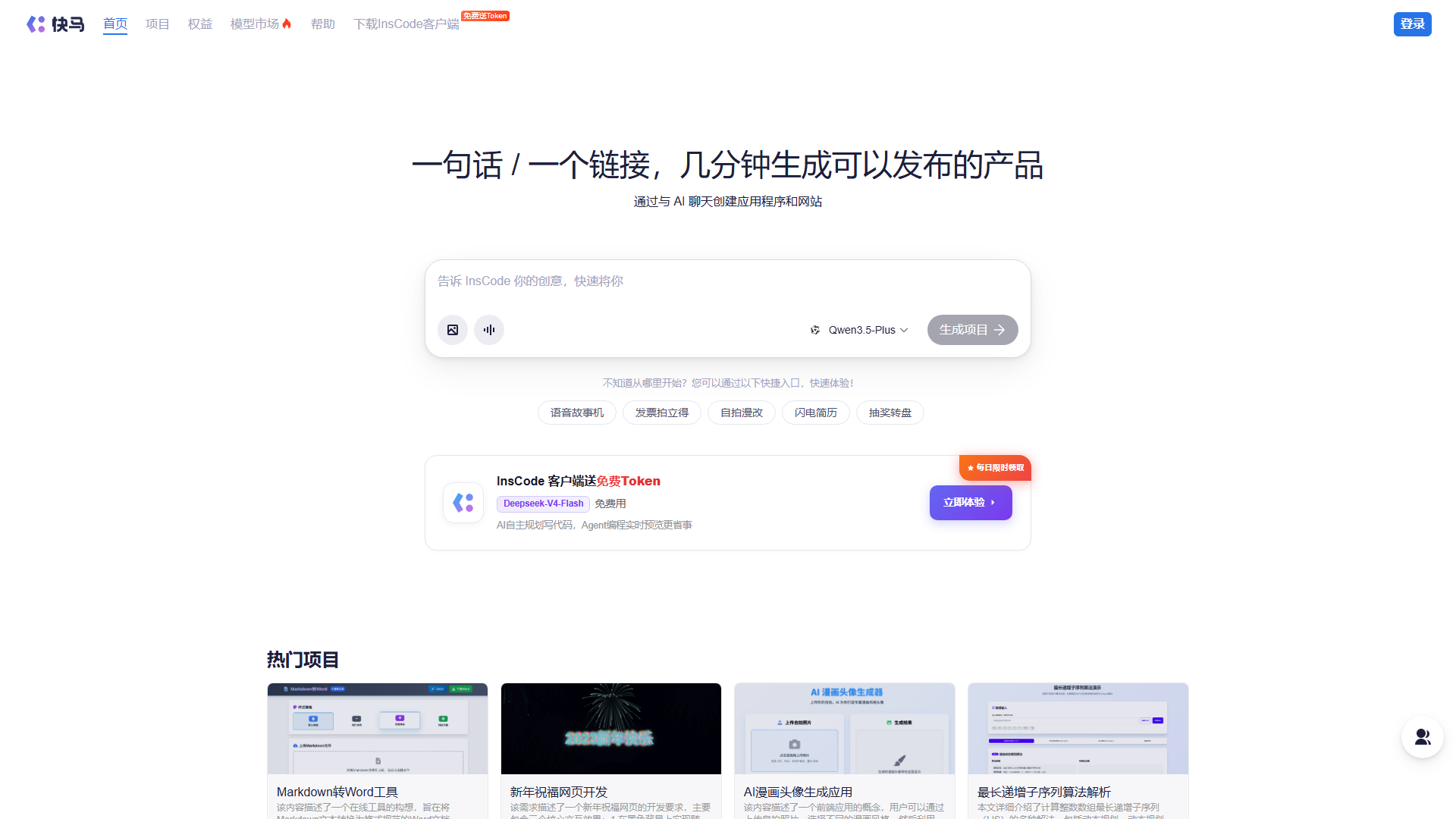Click the InsCode client logo in banner
Screen dimensions: 1456x819
[x=463, y=503]
